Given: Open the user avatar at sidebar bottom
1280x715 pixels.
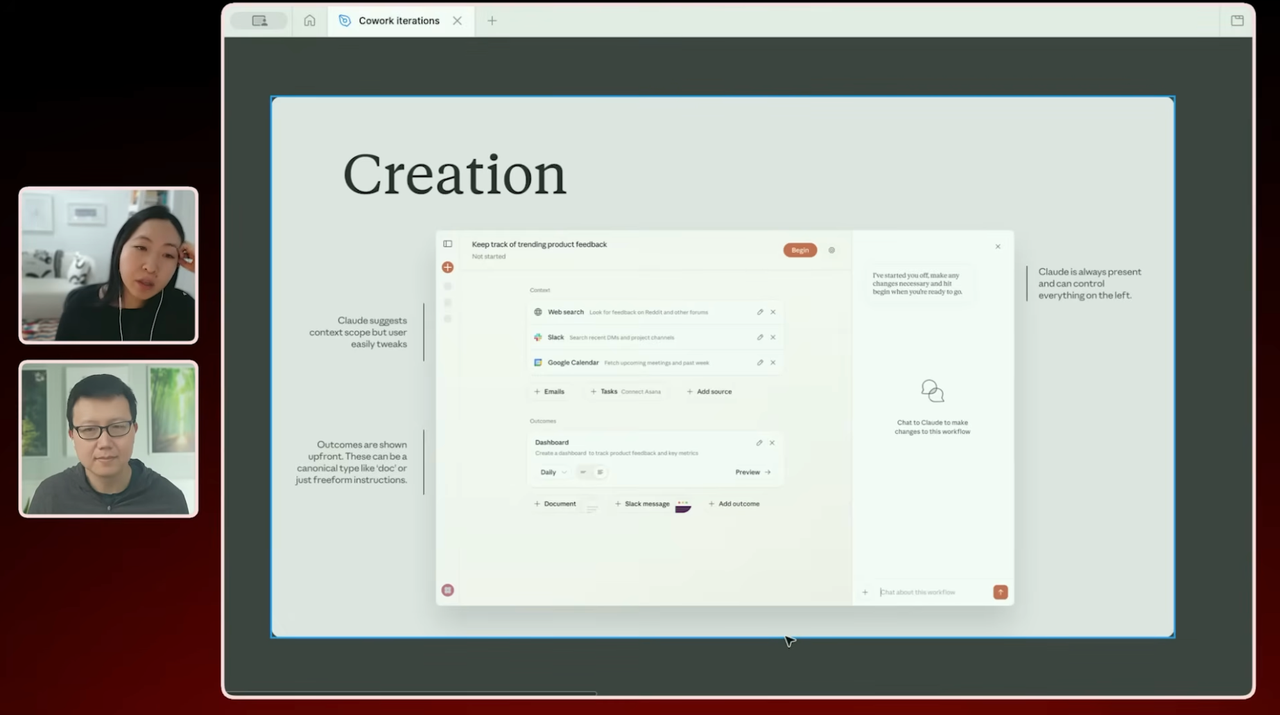Looking at the screenshot, I should click(448, 590).
